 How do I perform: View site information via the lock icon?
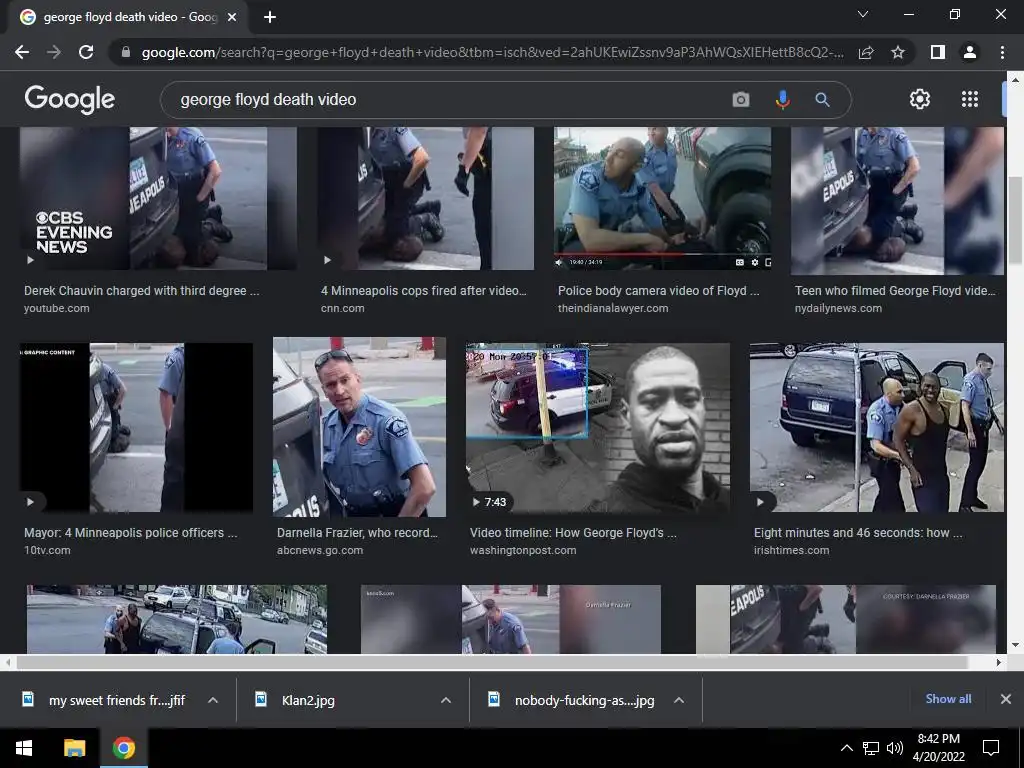click(x=126, y=52)
